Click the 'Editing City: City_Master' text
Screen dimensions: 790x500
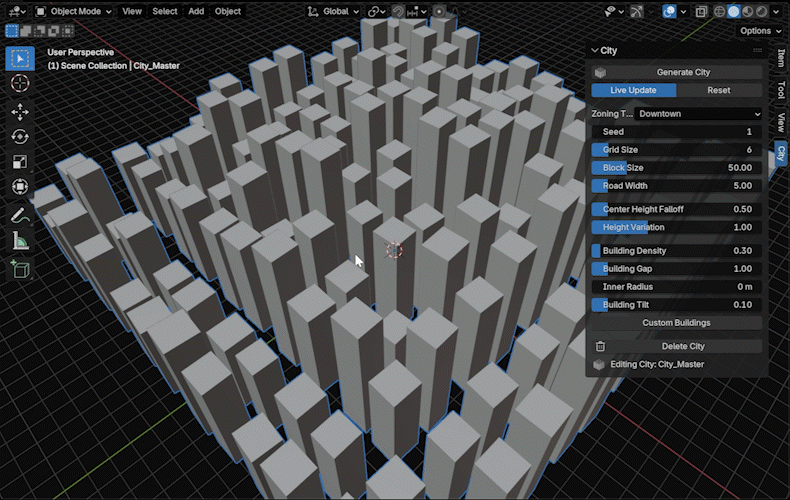(x=657, y=364)
